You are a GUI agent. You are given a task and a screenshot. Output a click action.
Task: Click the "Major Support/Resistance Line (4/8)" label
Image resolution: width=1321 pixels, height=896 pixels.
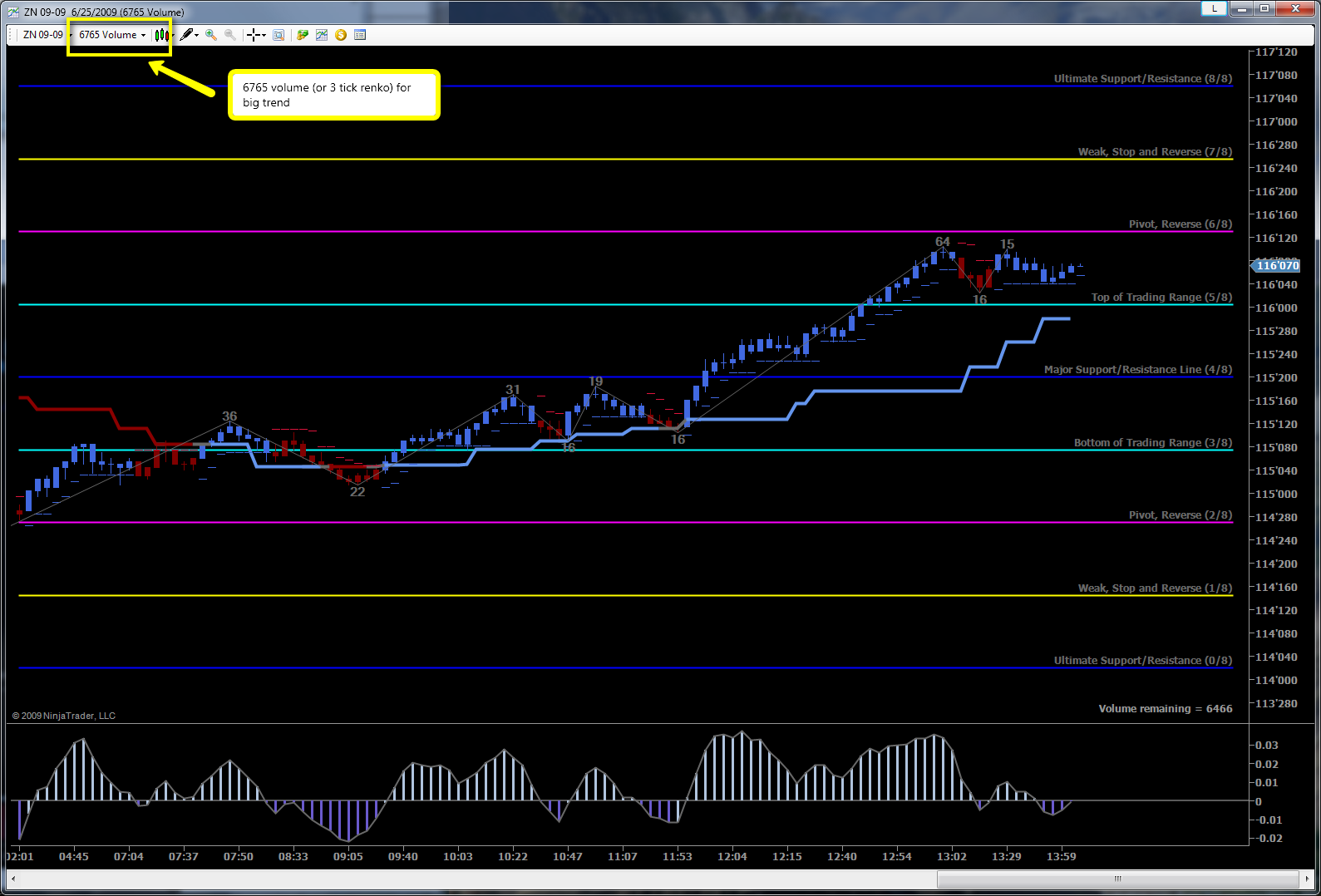[1138, 370]
